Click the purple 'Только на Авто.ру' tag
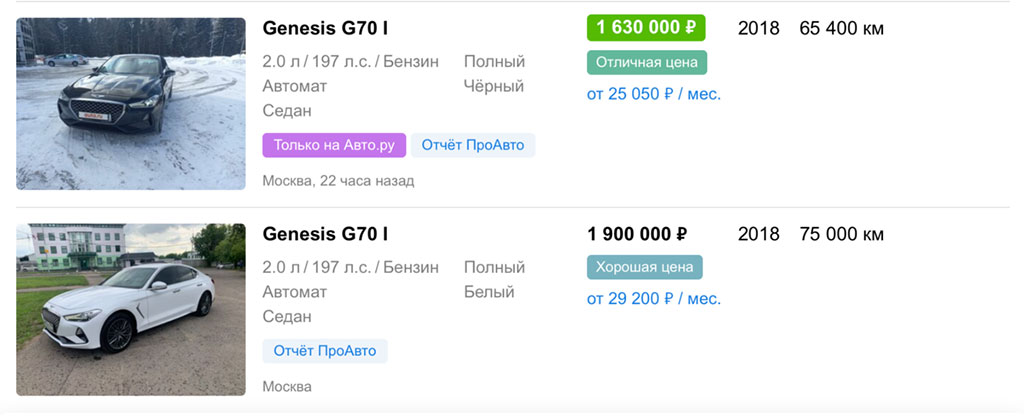Screen dimensions: 1024x416 [x=333, y=145]
